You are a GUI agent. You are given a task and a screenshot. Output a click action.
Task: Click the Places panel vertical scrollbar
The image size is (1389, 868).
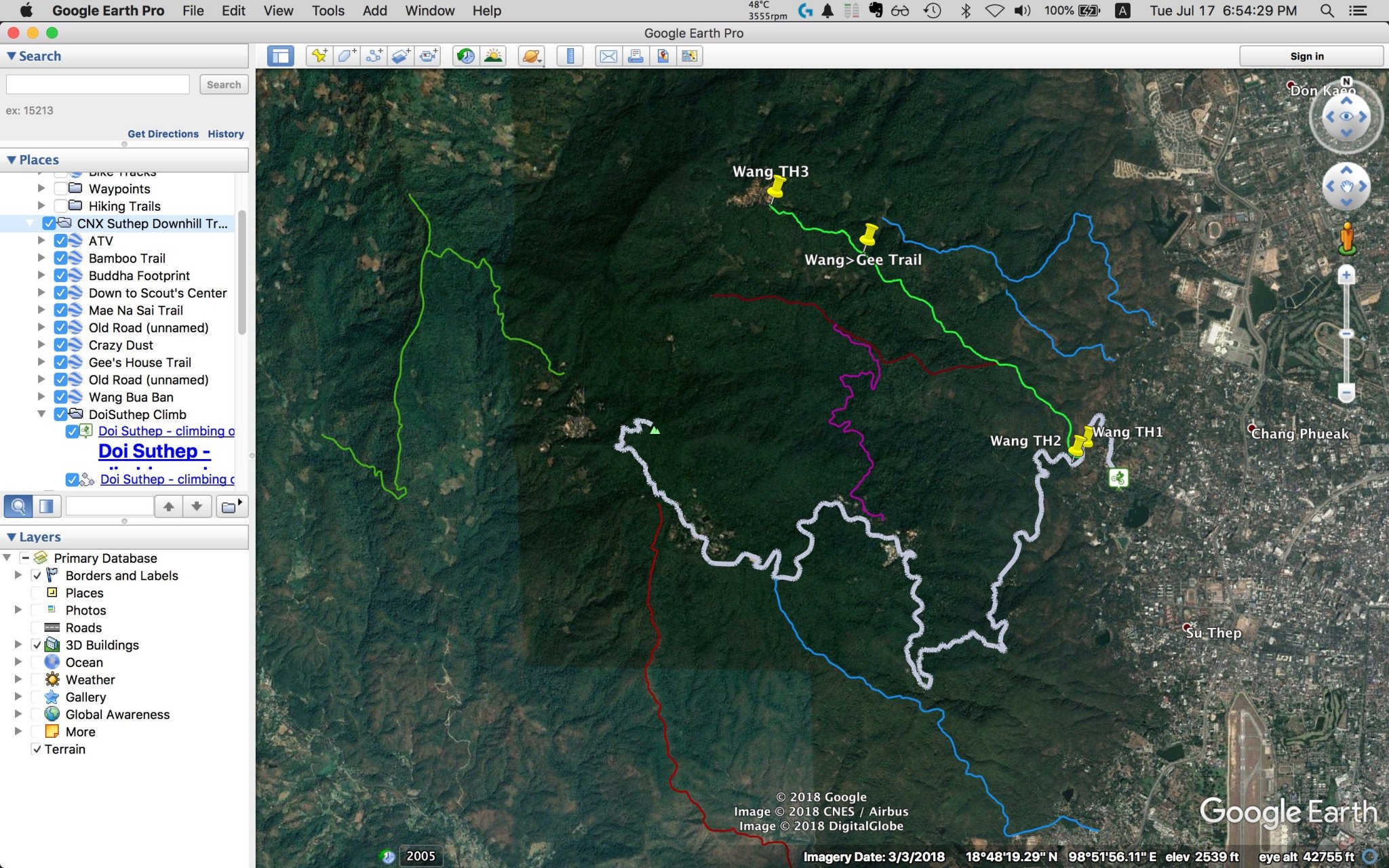tap(241, 271)
